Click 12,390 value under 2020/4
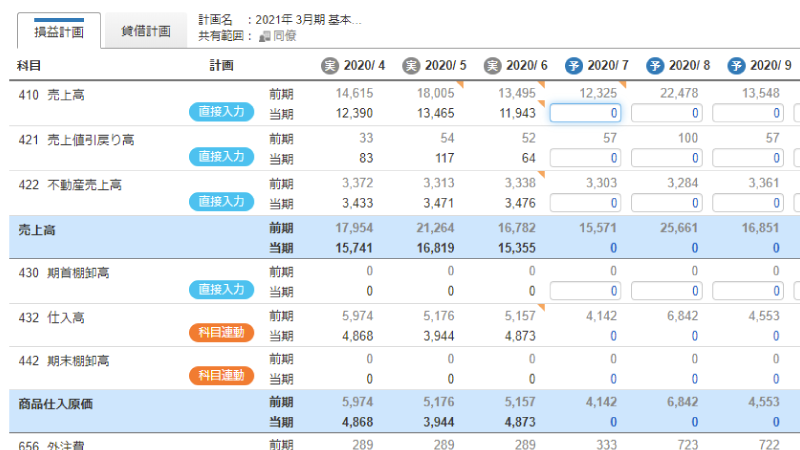Viewport: 800px width, 450px height. [354, 113]
